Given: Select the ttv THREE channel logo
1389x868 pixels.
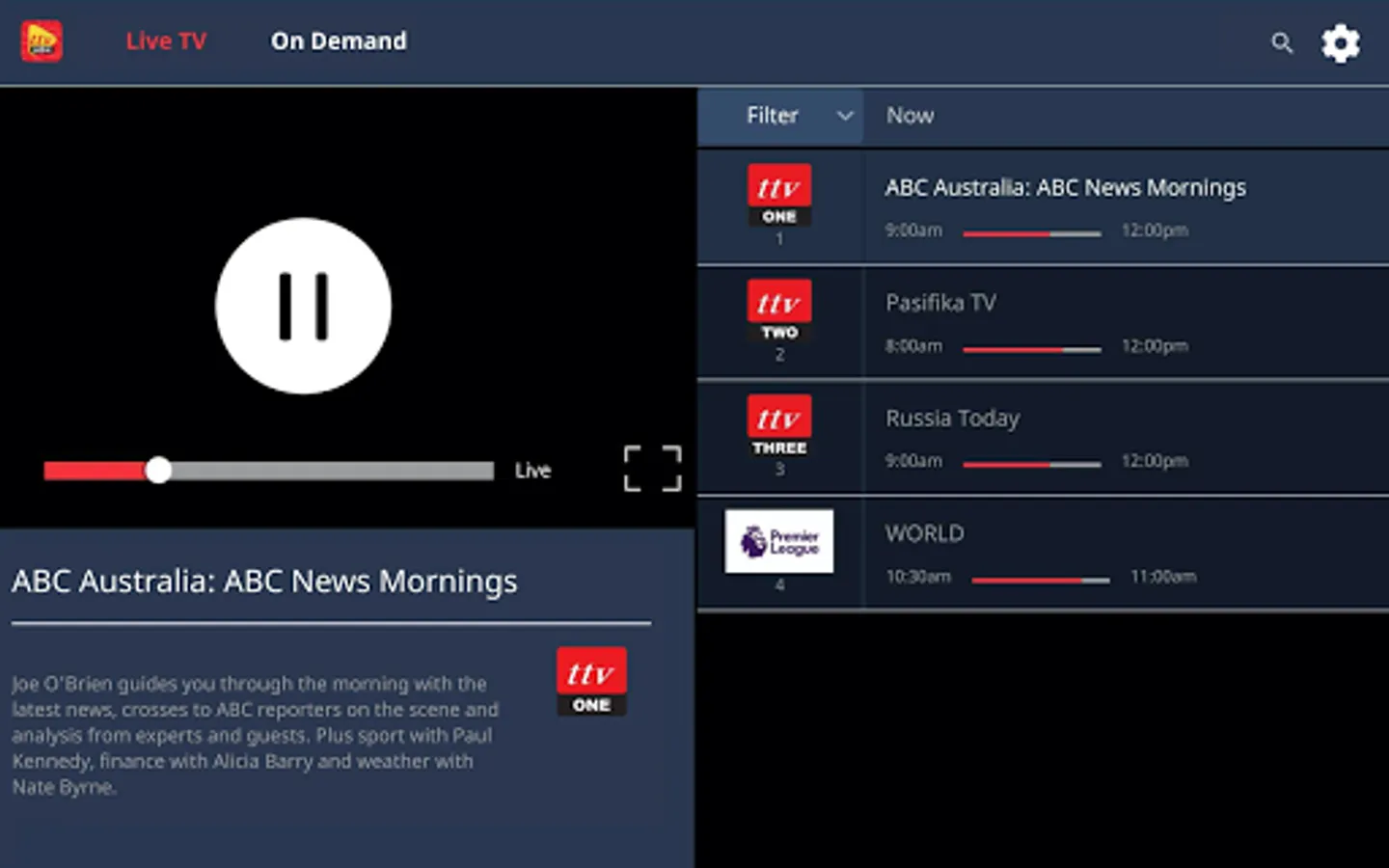Looking at the screenshot, I should [x=779, y=426].
